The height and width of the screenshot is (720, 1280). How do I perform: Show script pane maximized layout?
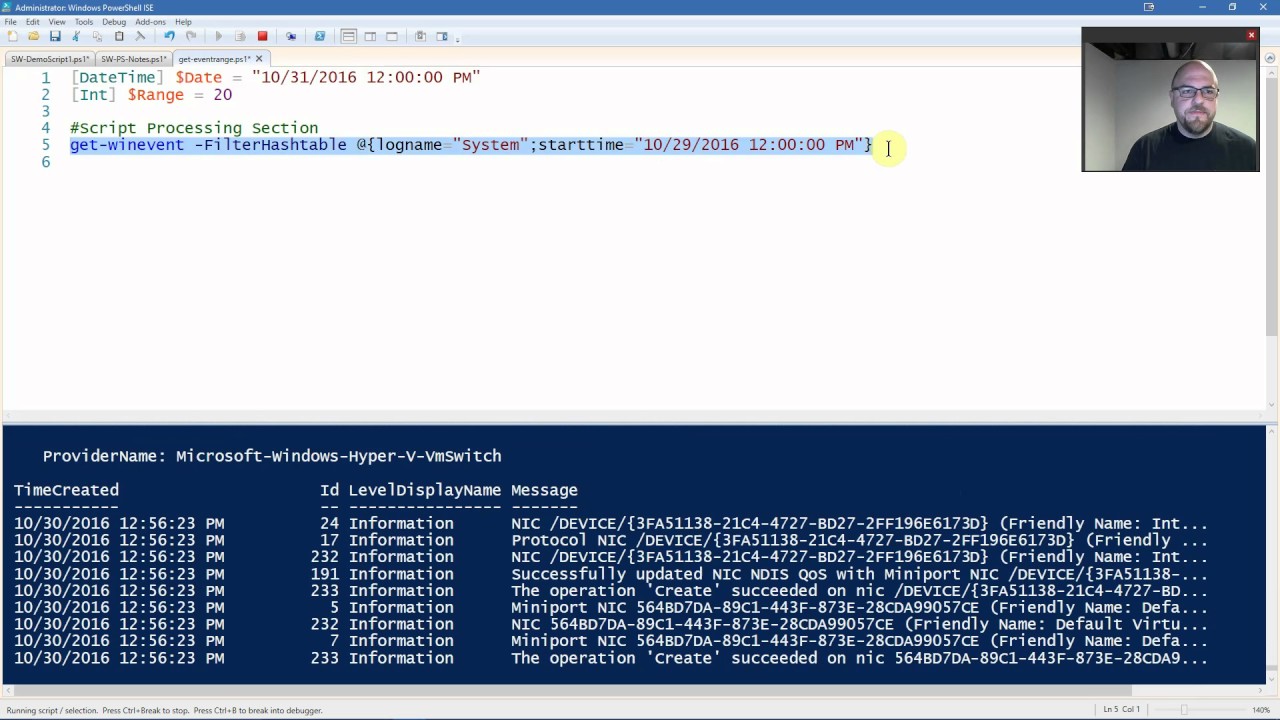pos(391,36)
